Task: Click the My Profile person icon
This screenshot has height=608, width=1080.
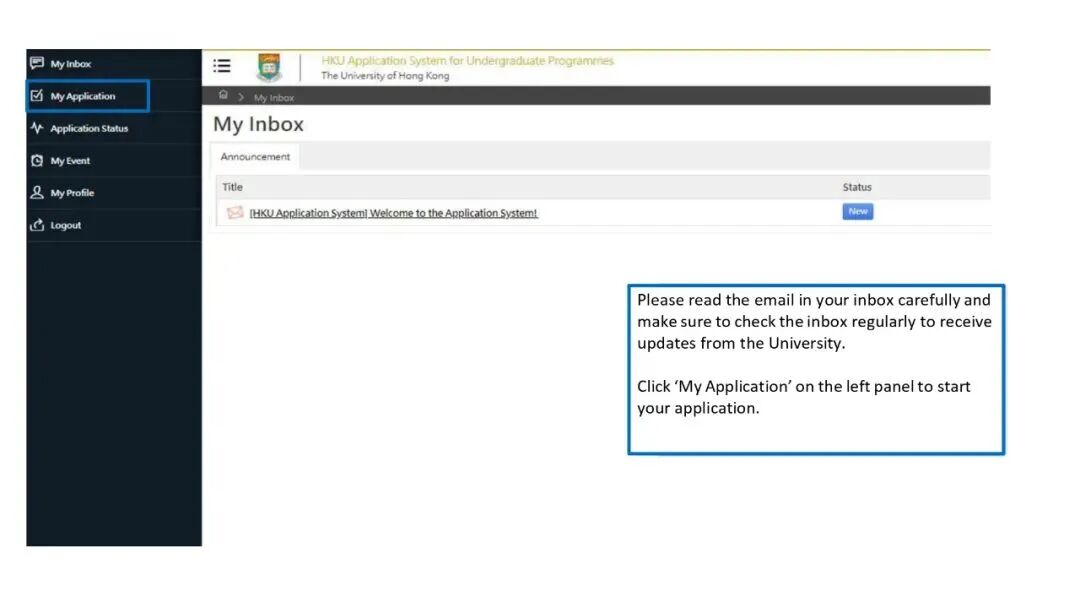Action: click(37, 193)
